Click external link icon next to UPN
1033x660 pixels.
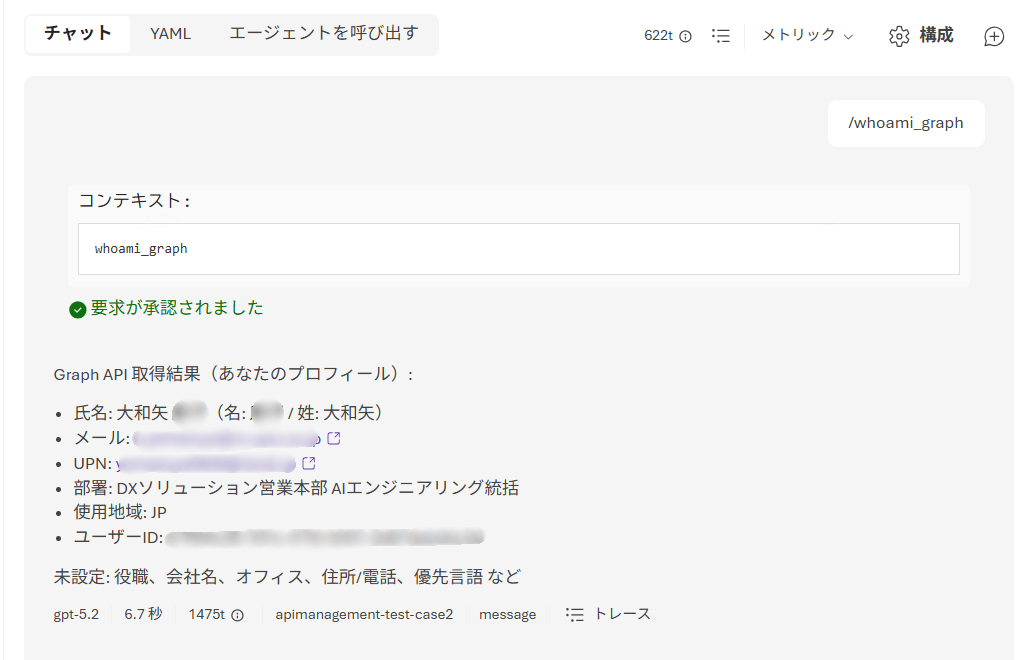pos(308,463)
